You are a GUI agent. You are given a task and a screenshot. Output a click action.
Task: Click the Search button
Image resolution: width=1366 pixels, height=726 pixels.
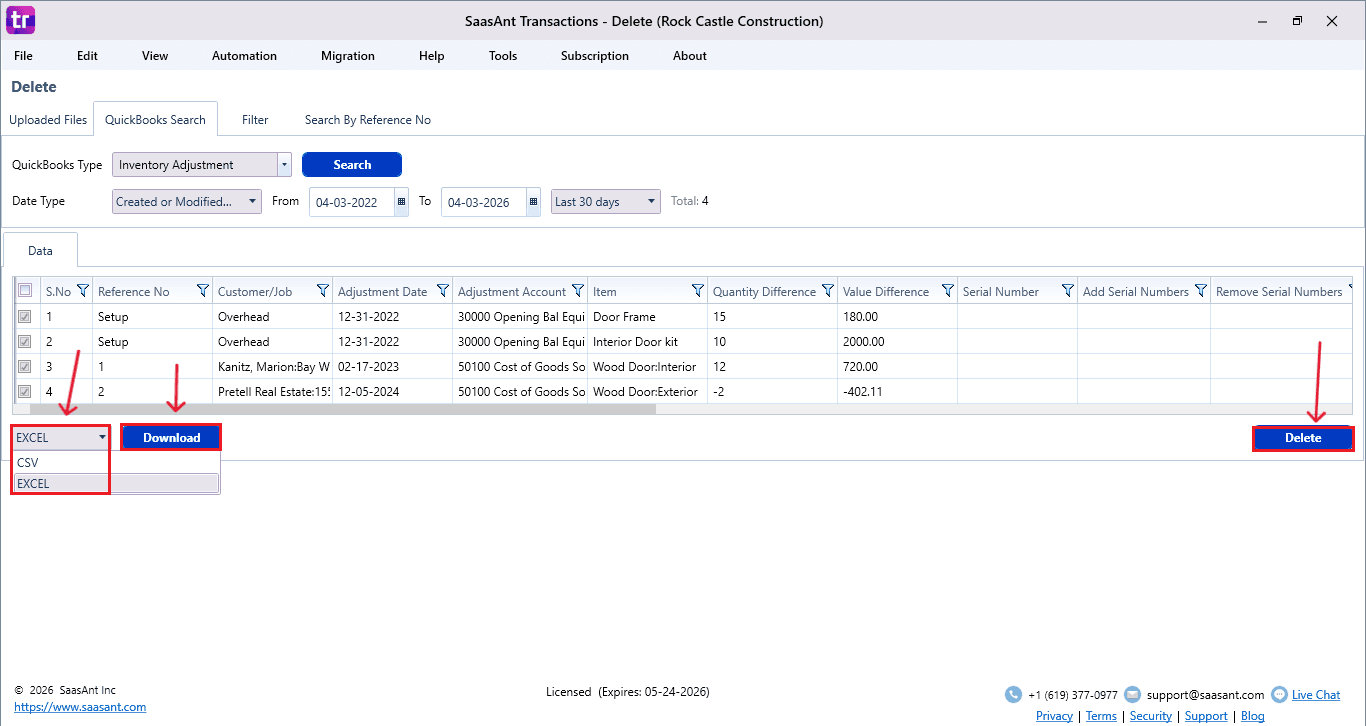352,165
